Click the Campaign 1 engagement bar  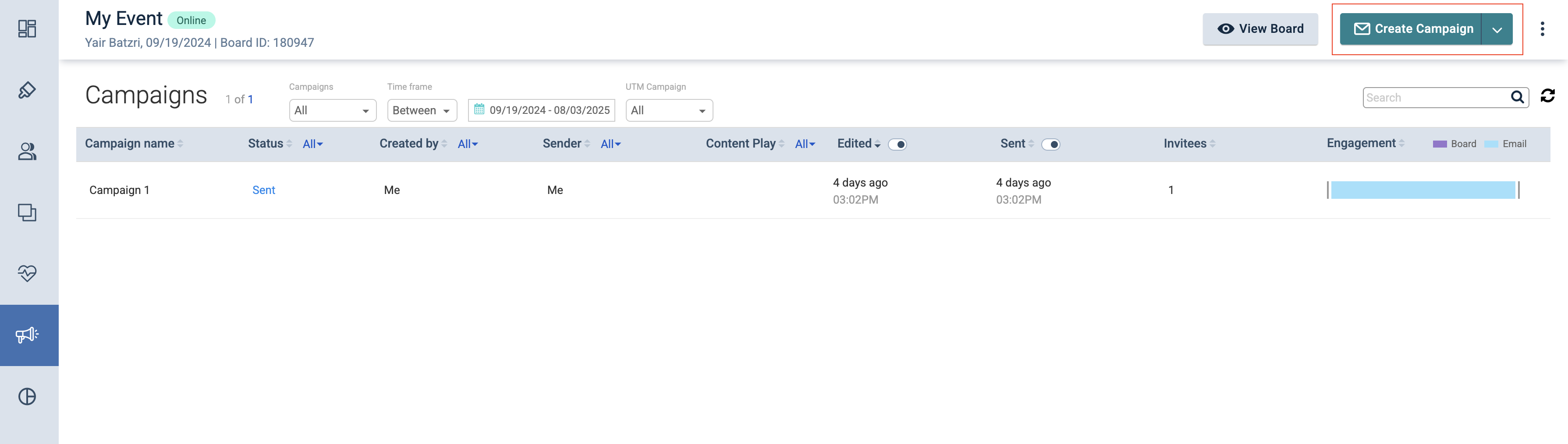tap(1423, 190)
